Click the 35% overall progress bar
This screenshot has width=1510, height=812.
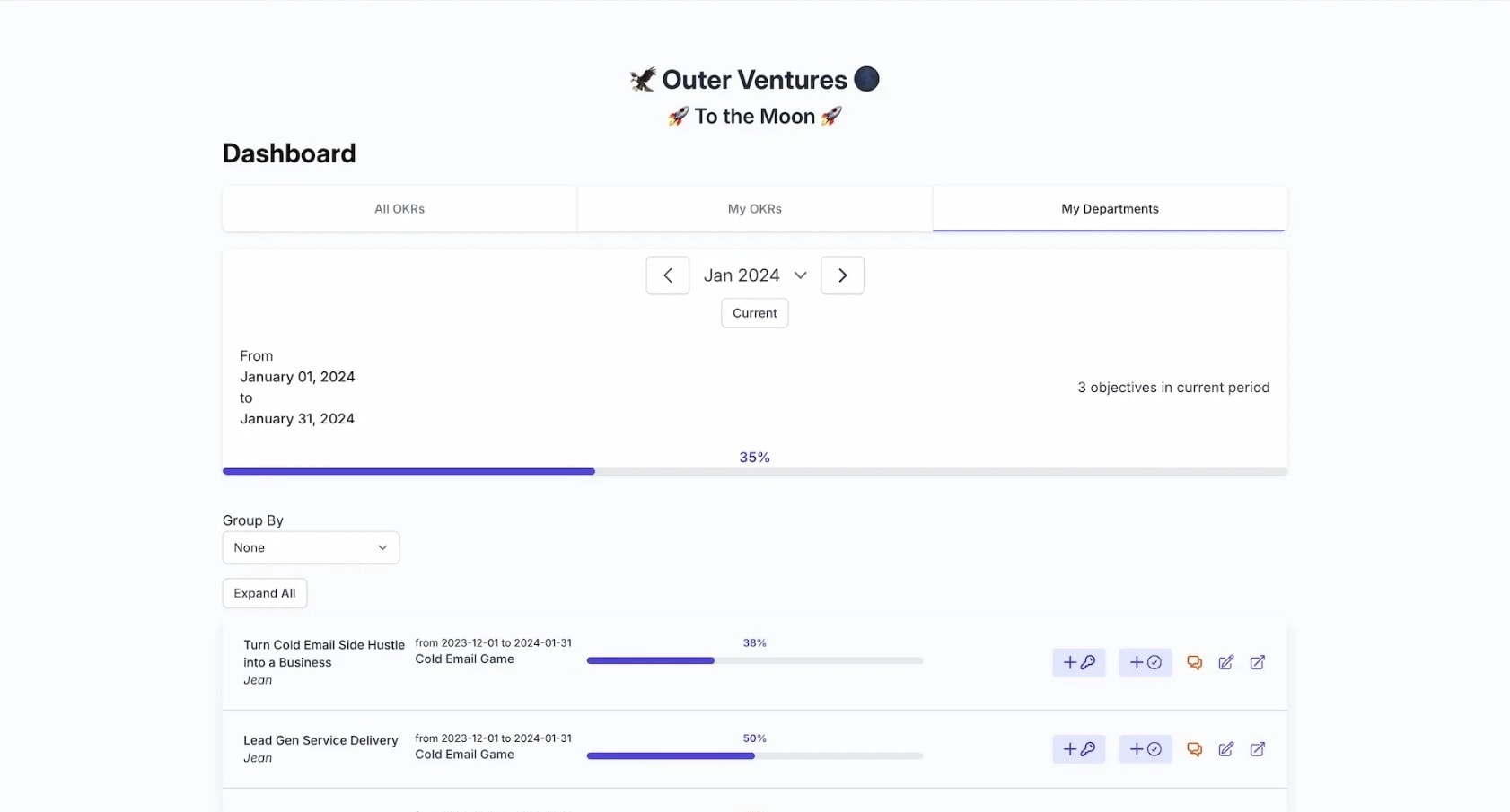pos(754,471)
